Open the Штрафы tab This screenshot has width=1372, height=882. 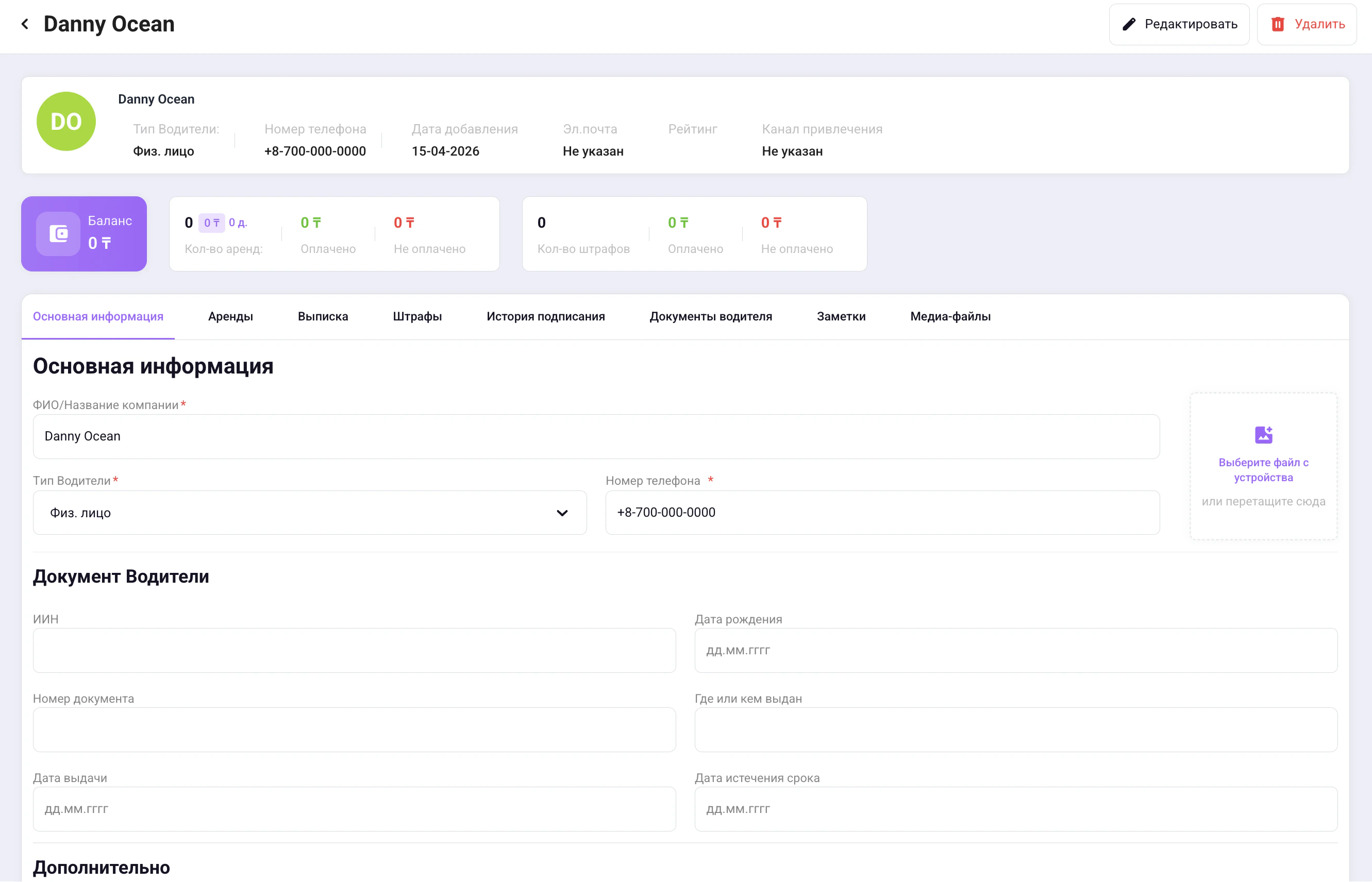417,317
